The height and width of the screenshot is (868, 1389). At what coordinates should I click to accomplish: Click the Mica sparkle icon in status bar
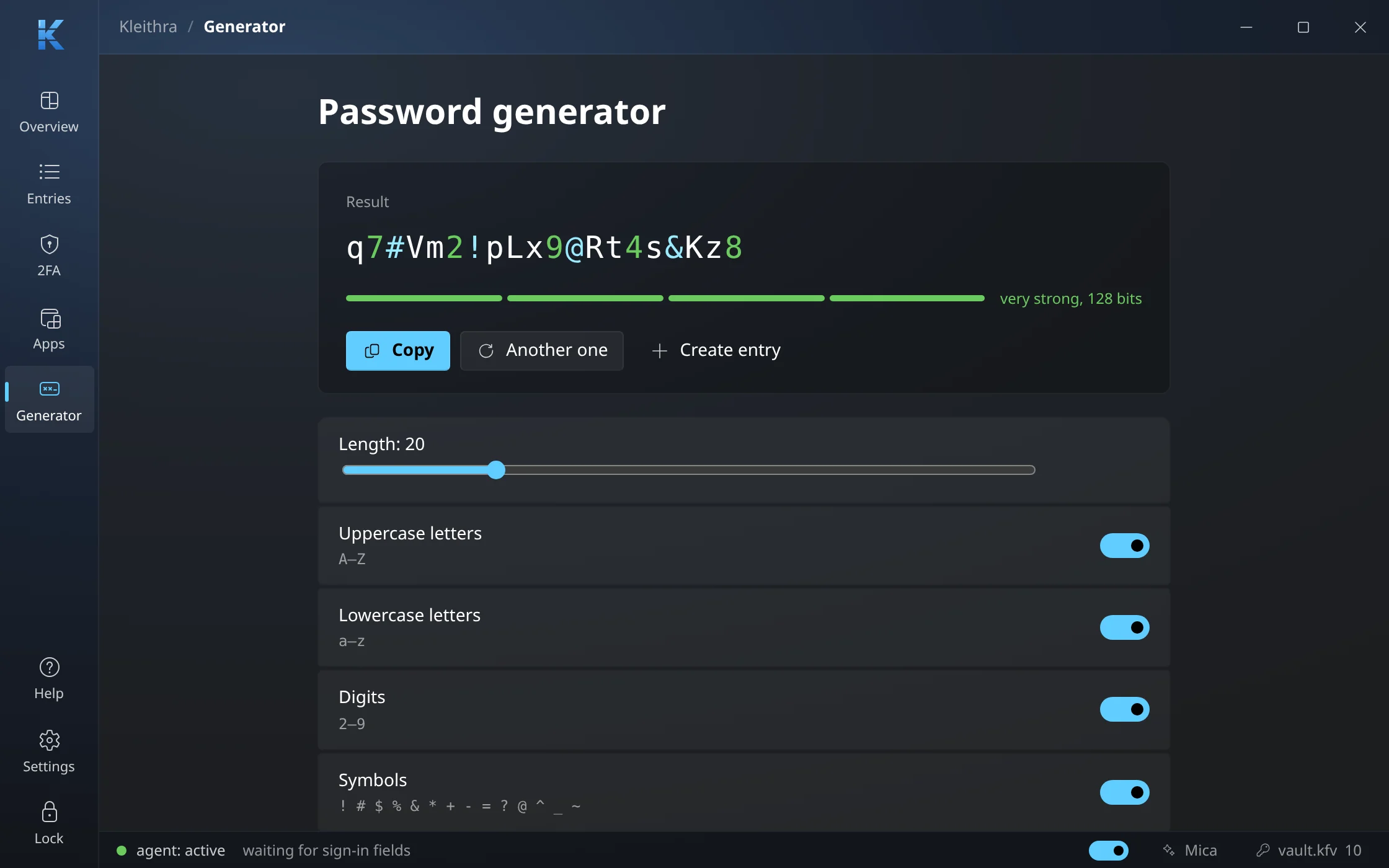click(x=1169, y=850)
